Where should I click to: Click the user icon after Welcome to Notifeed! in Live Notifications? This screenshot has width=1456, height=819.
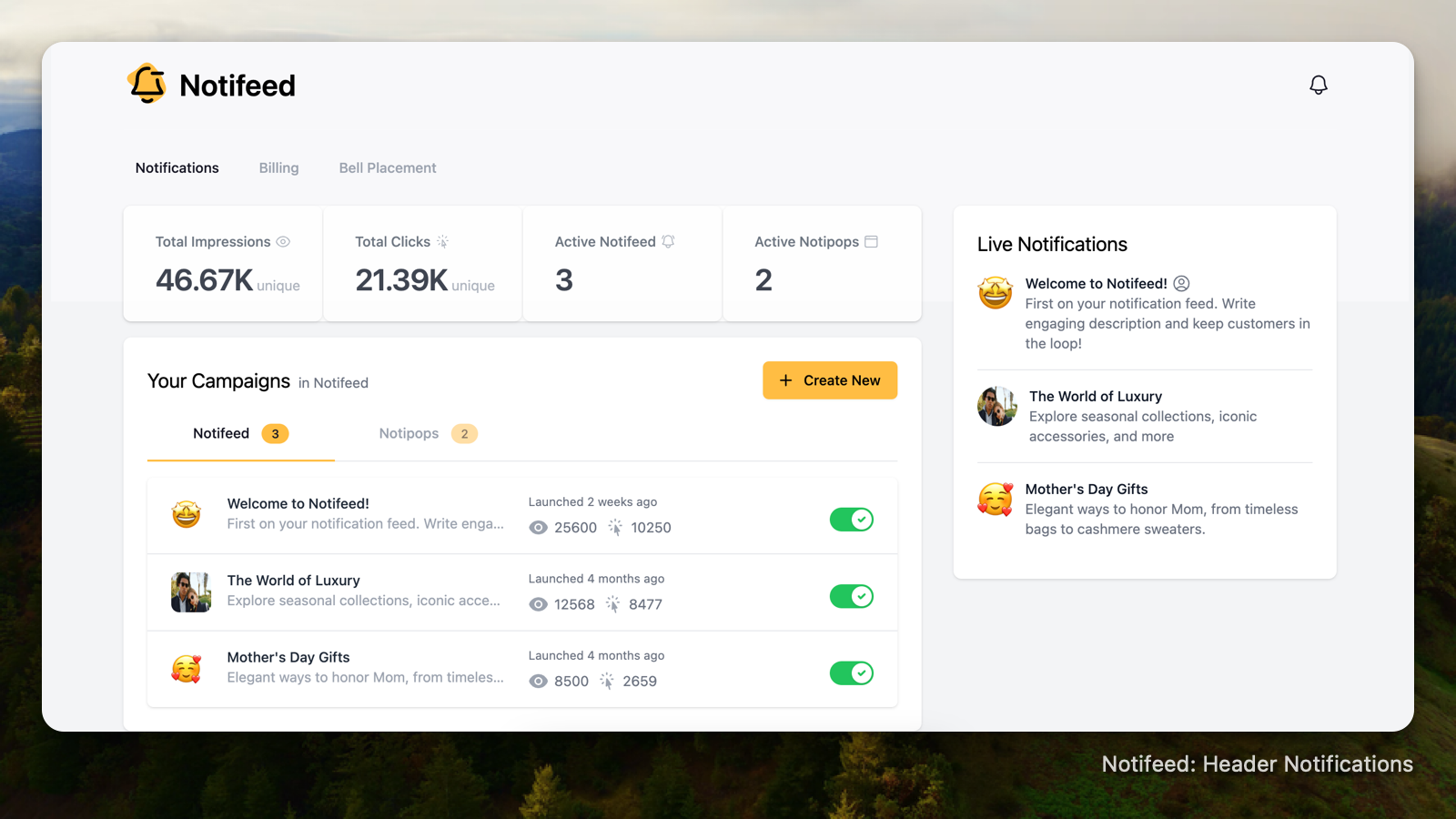(x=1181, y=283)
